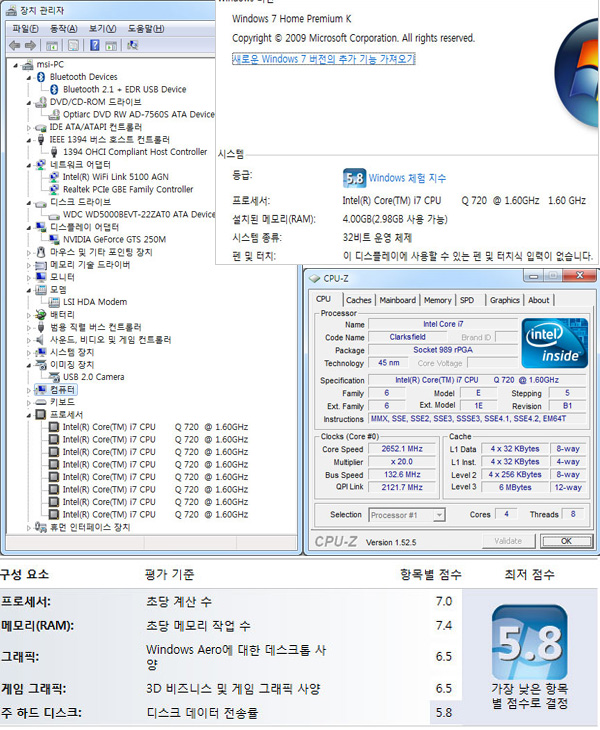Switch to the SPD tab in CPU-Z
The height and width of the screenshot is (730, 600).
pos(467,300)
